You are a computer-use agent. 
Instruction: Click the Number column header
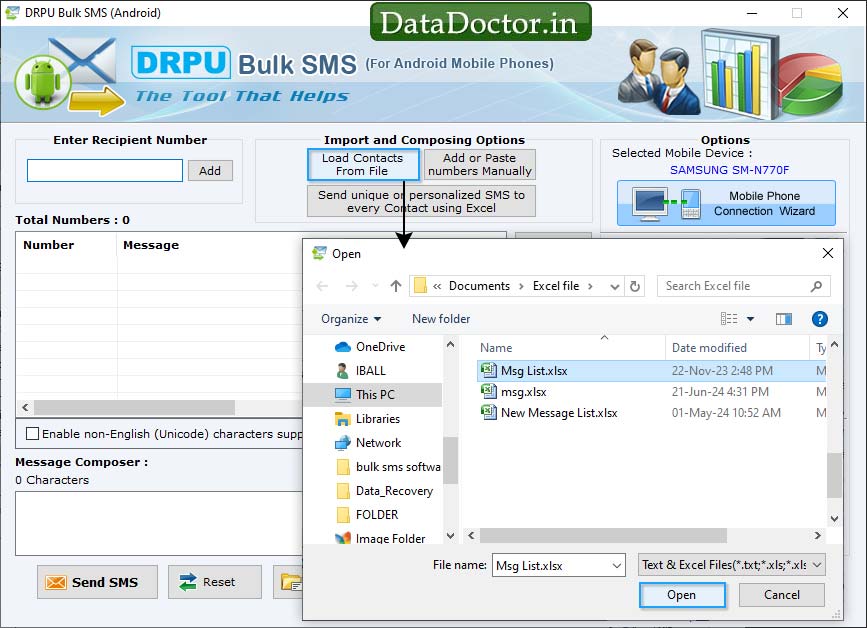pos(49,245)
